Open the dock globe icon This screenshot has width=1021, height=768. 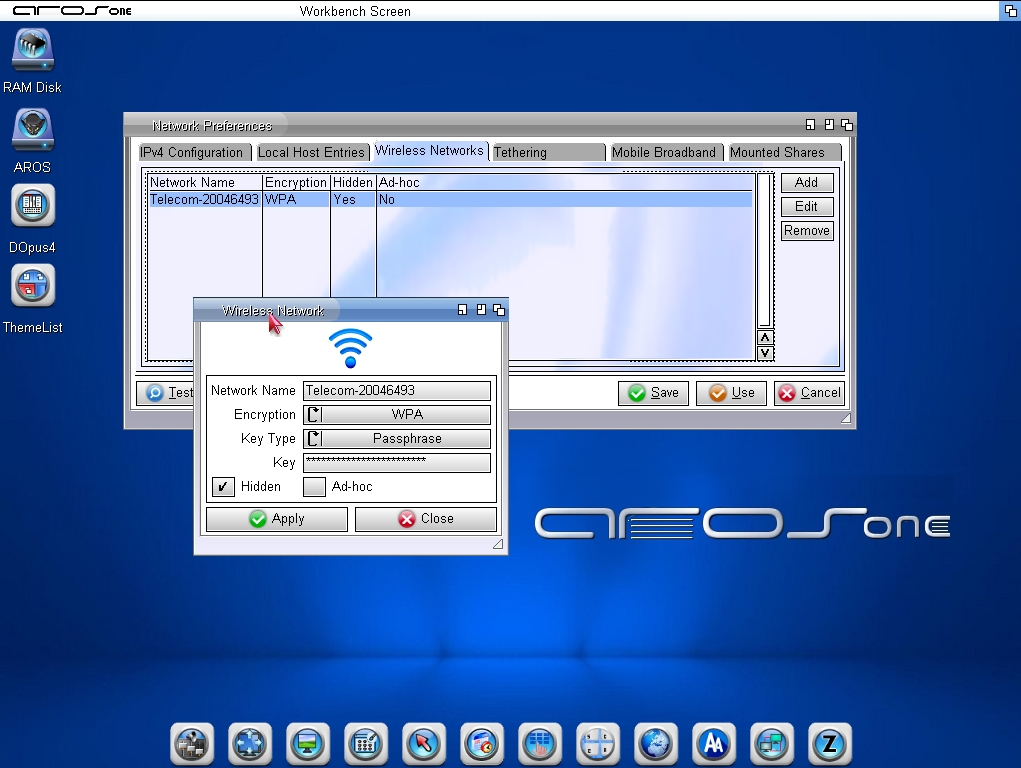point(656,743)
